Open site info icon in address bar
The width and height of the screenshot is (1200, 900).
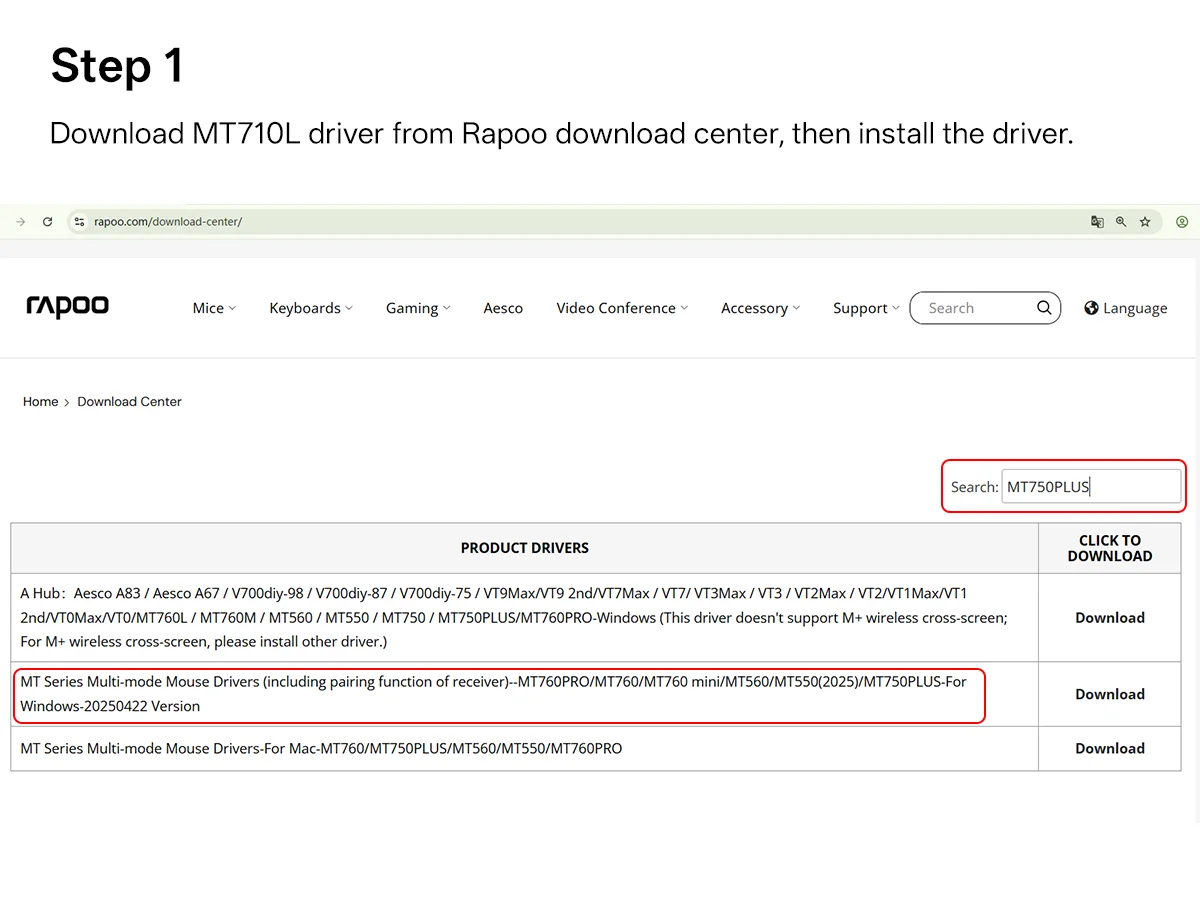click(x=80, y=222)
